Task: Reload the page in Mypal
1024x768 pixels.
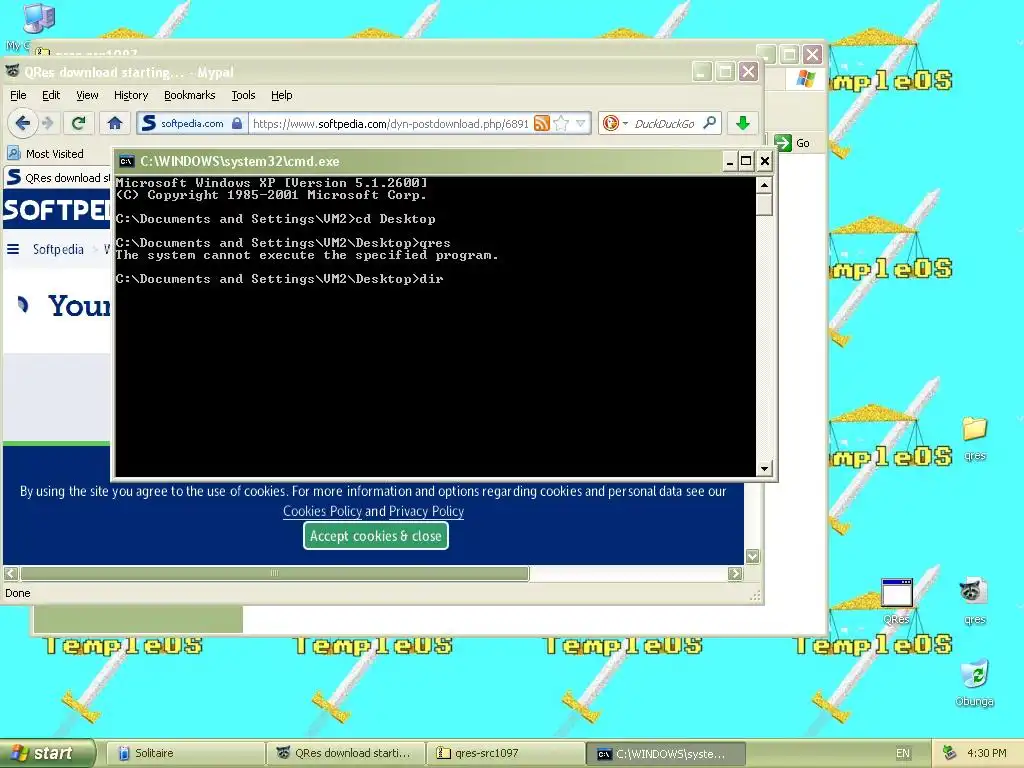Action: [78, 123]
